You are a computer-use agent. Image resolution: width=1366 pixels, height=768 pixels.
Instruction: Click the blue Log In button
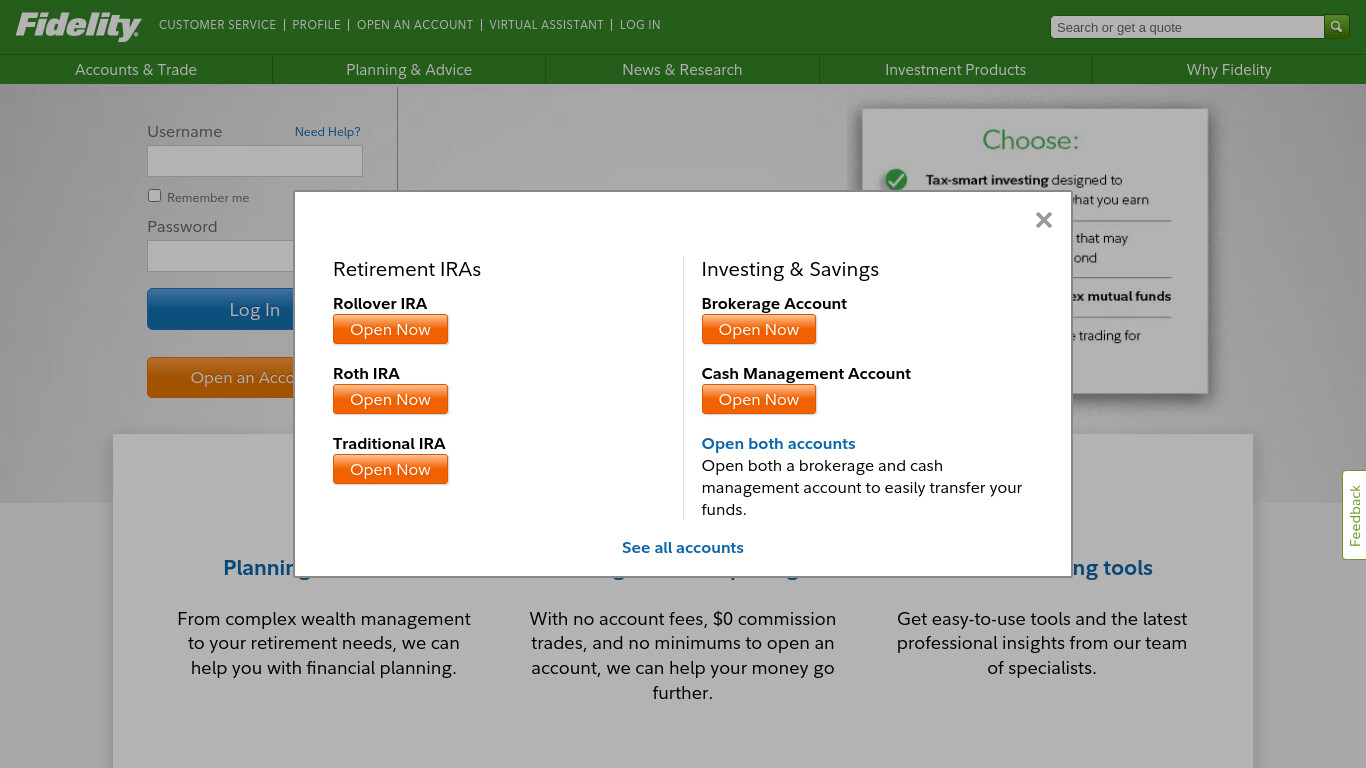(x=221, y=309)
